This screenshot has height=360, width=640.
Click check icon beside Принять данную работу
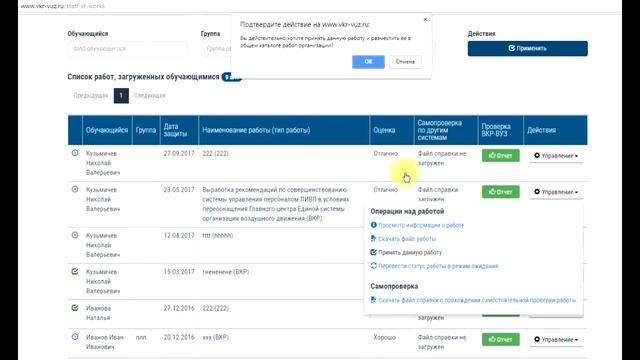[x=373, y=252]
